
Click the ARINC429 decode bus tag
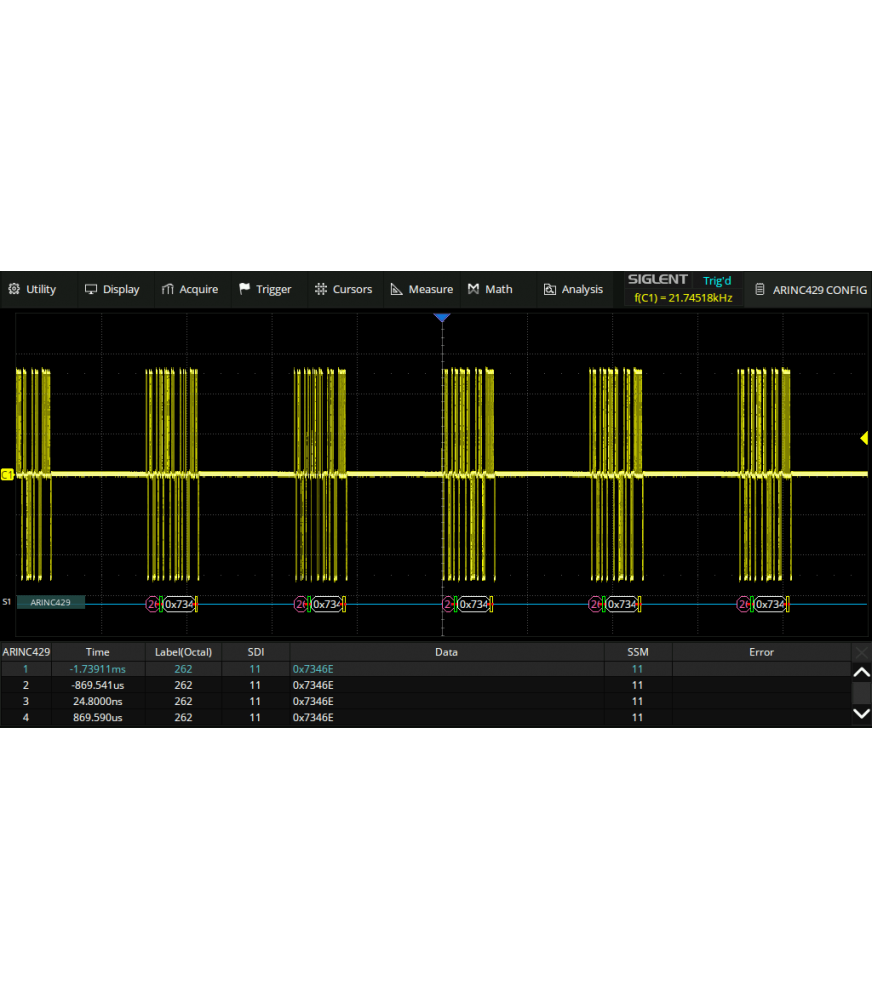(50, 603)
